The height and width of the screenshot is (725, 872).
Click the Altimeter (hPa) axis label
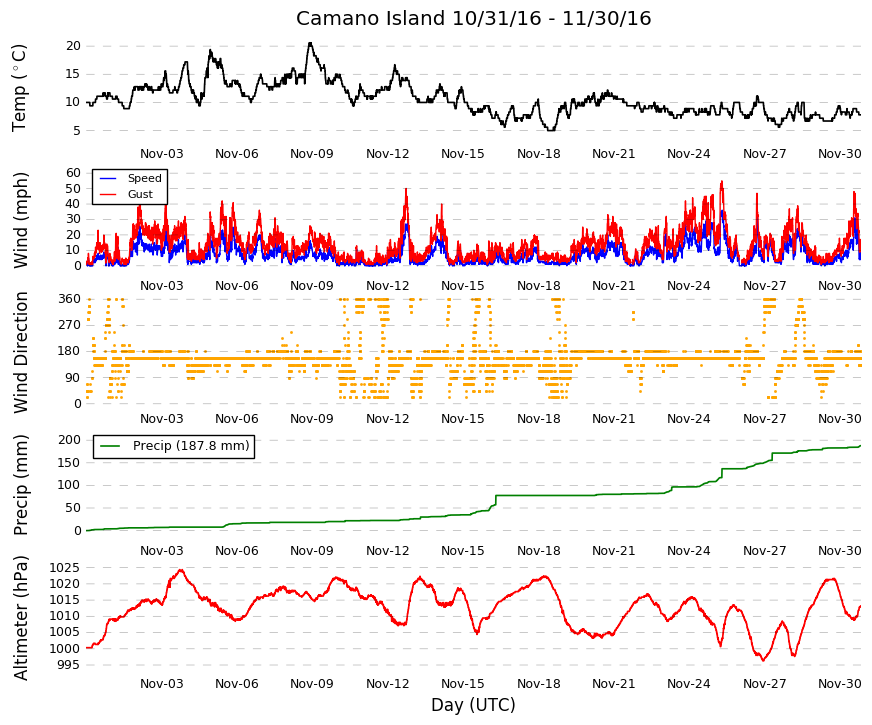pos(20,618)
